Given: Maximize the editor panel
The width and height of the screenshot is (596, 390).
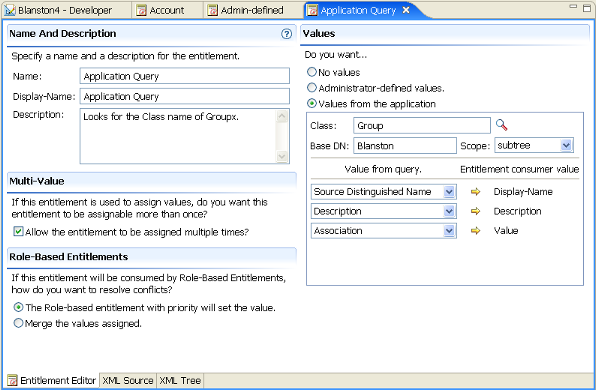Looking at the screenshot, I should click(x=587, y=8).
